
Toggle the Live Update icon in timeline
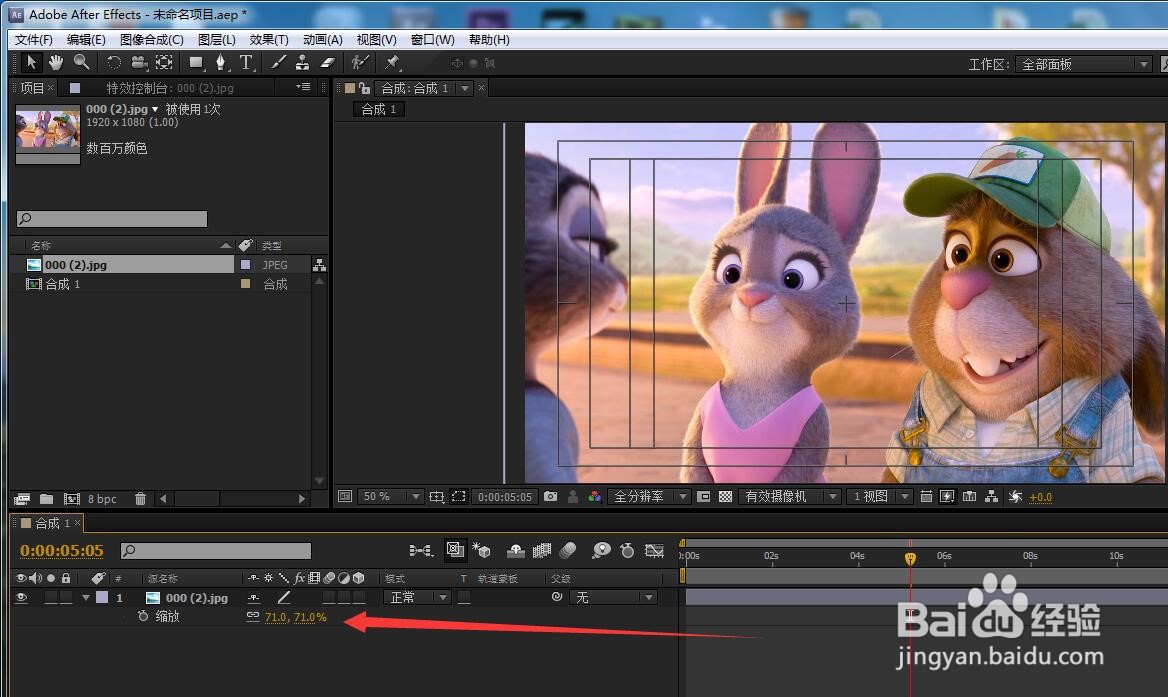(x=454, y=550)
